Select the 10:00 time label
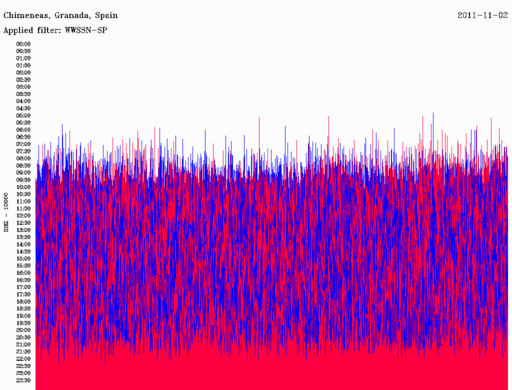 point(23,187)
